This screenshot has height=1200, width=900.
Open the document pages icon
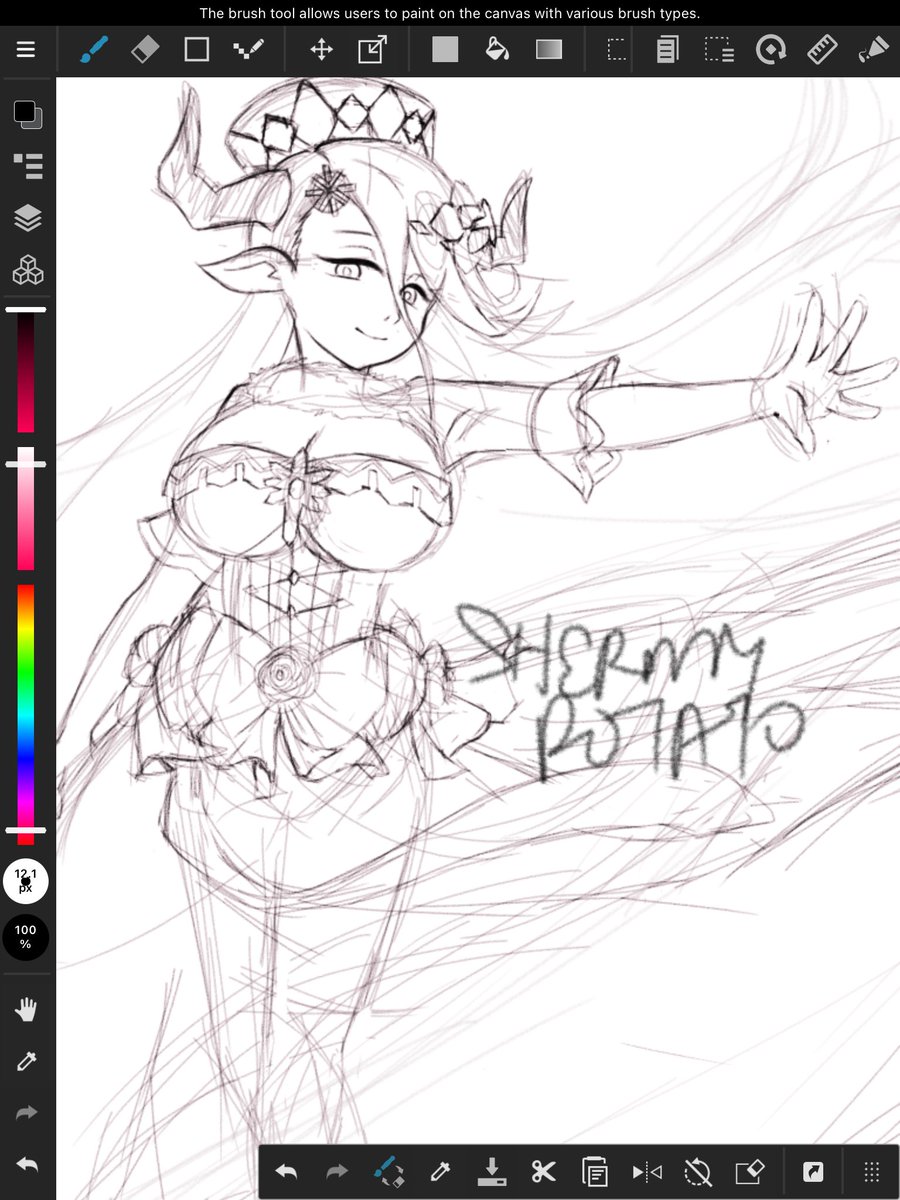pyautogui.click(x=667, y=49)
